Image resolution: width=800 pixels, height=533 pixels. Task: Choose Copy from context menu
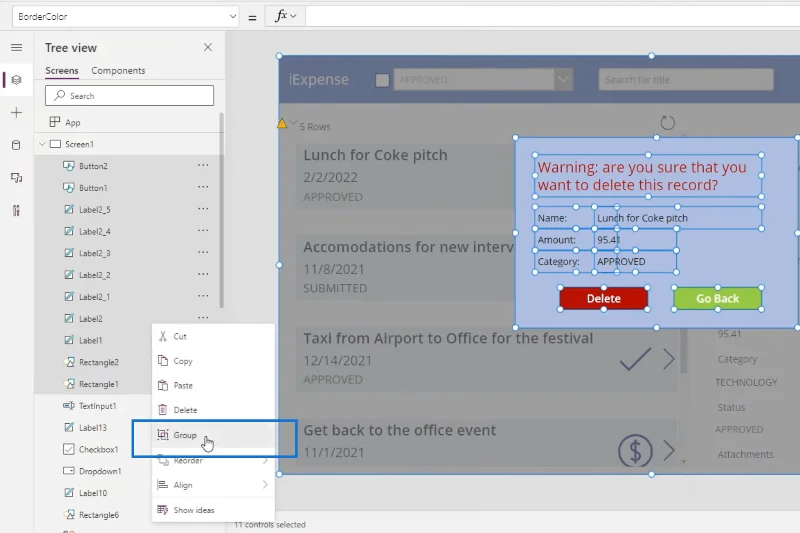click(213, 361)
